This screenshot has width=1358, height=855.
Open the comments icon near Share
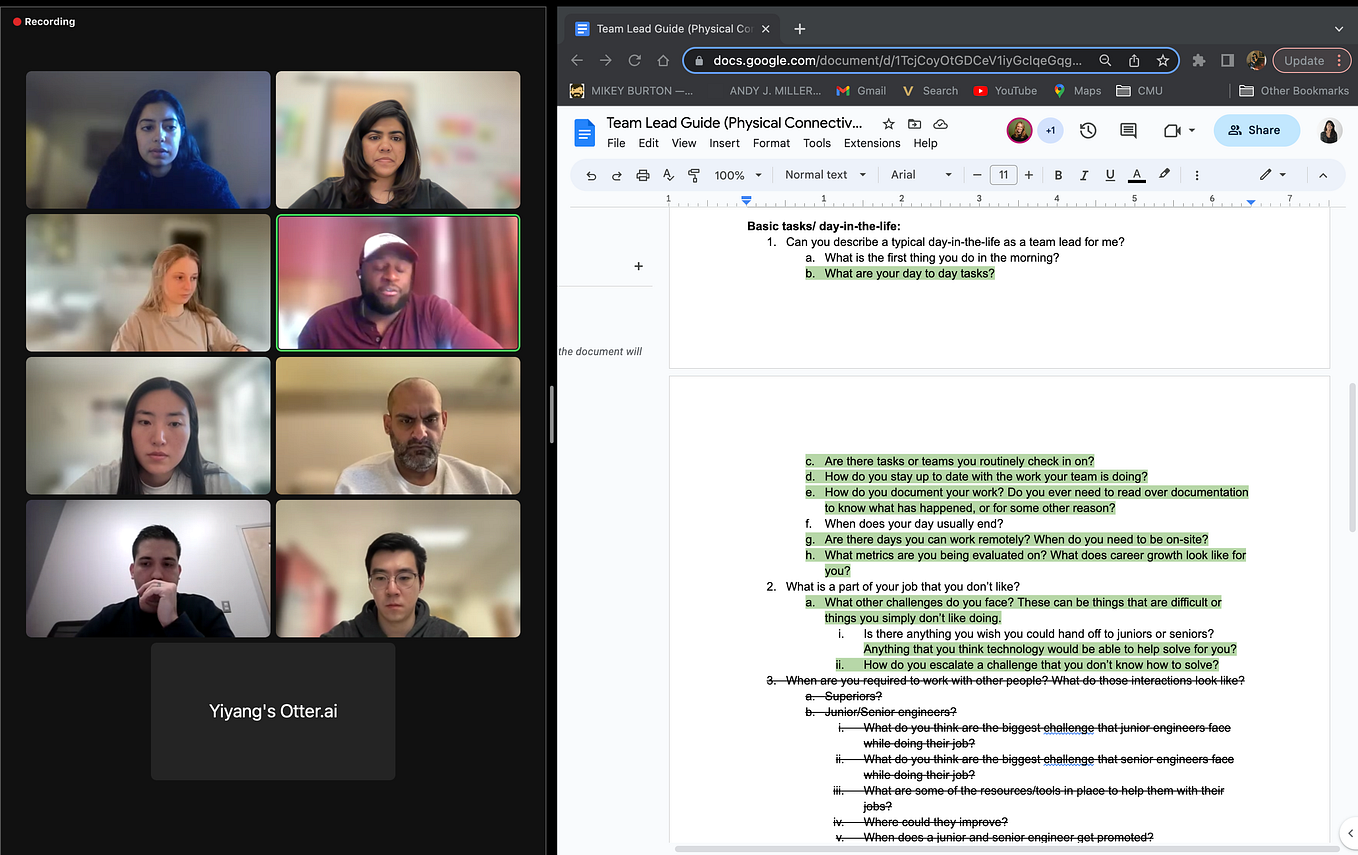point(1131,131)
